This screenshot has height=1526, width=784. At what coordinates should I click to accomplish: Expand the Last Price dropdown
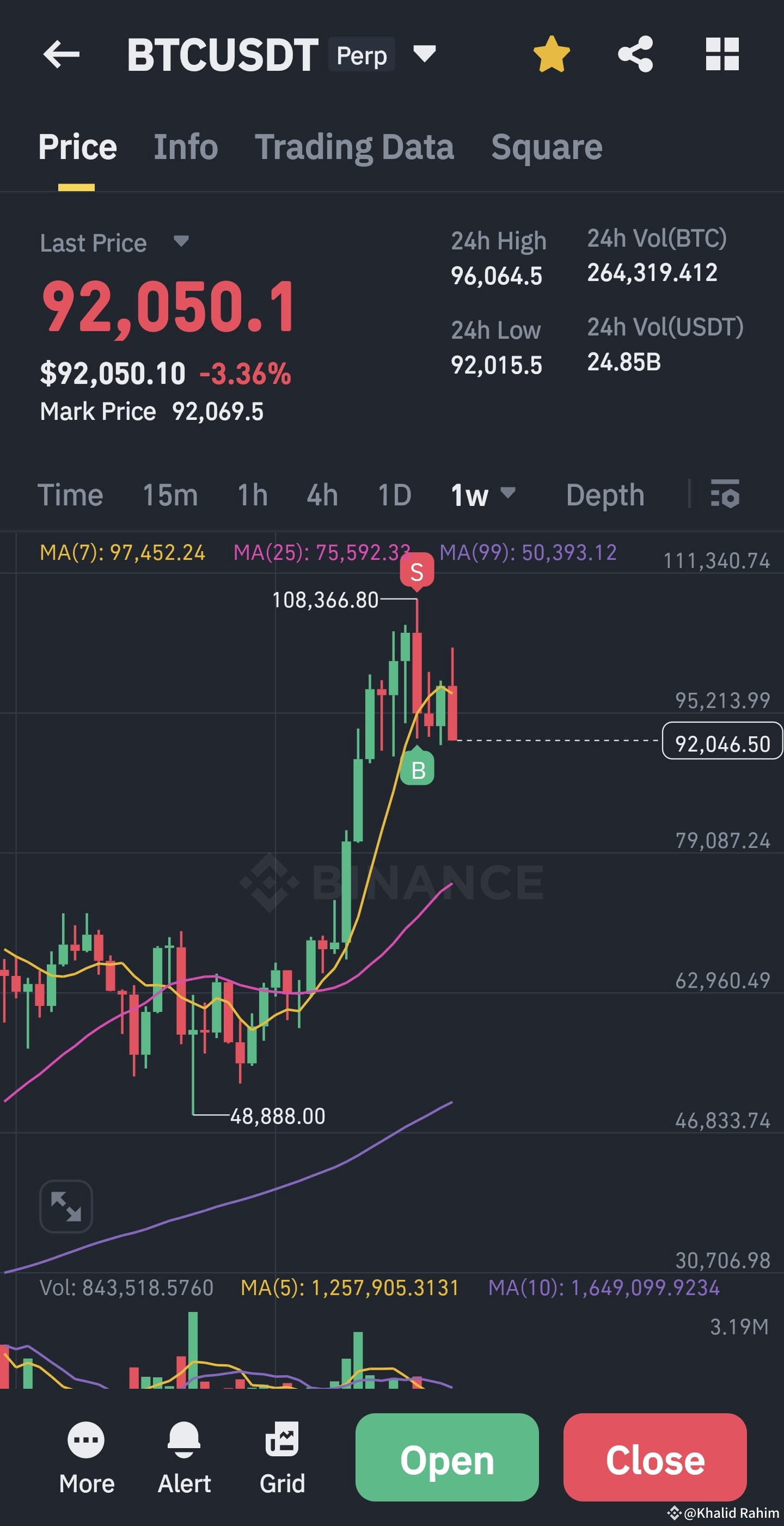tap(181, 242)
